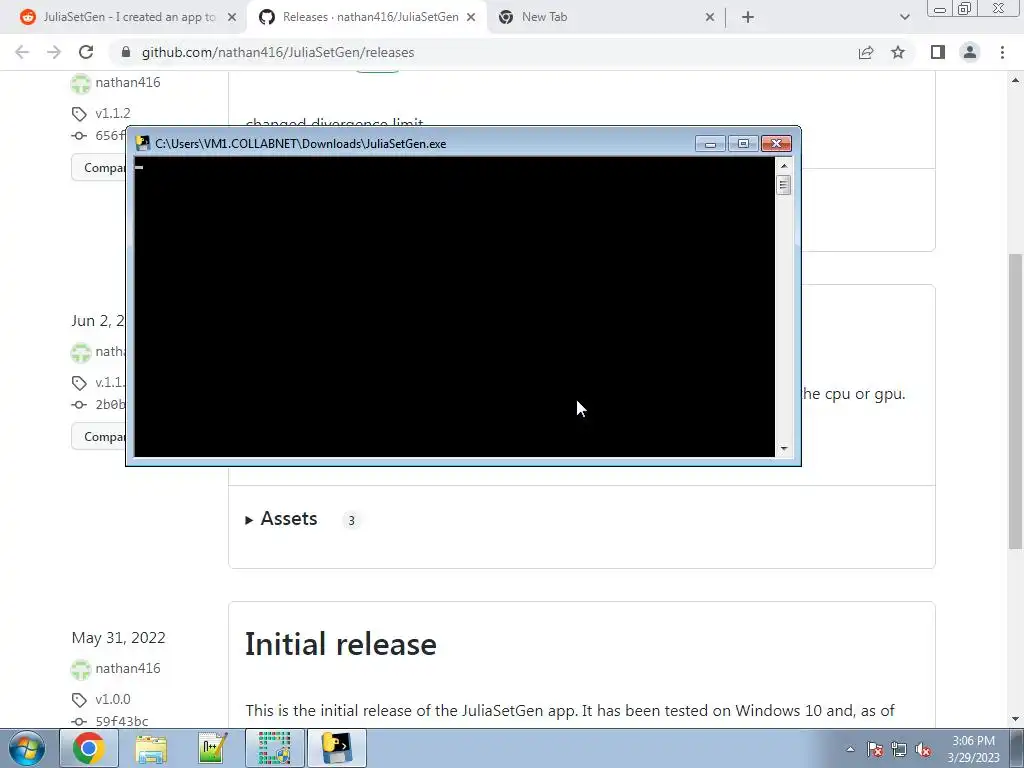1024x768 pixels.
Task: Open File Explorer from the taskbar
Action: click(151, 748)
